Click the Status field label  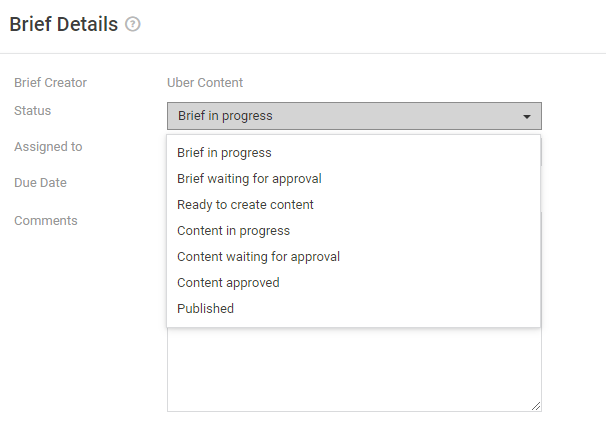(x=32, y=111)
